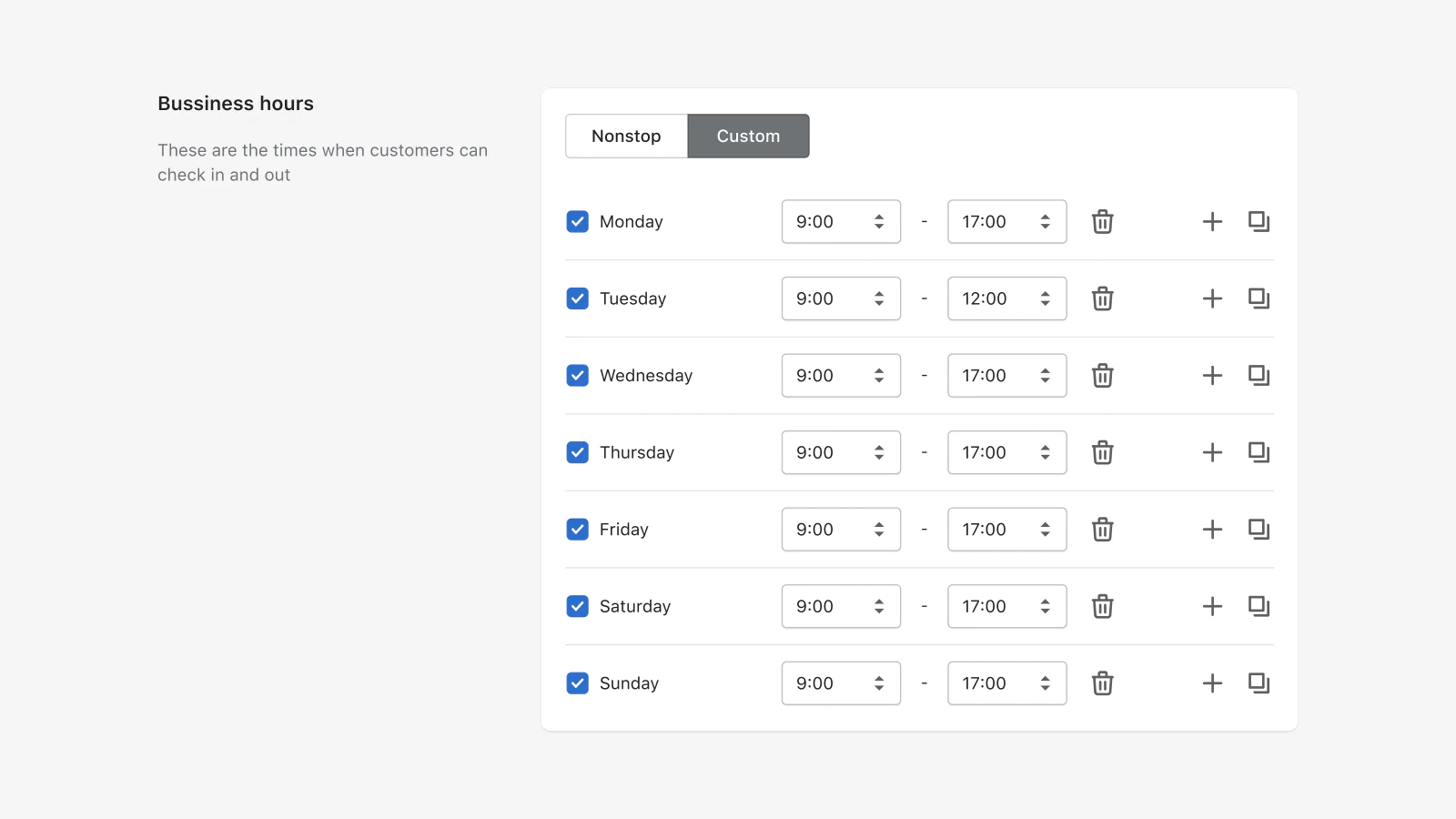Viewport: 1456px width, 819px height.
Task: Open Tuesday's 9:00 start time selector
Action: 841,298
